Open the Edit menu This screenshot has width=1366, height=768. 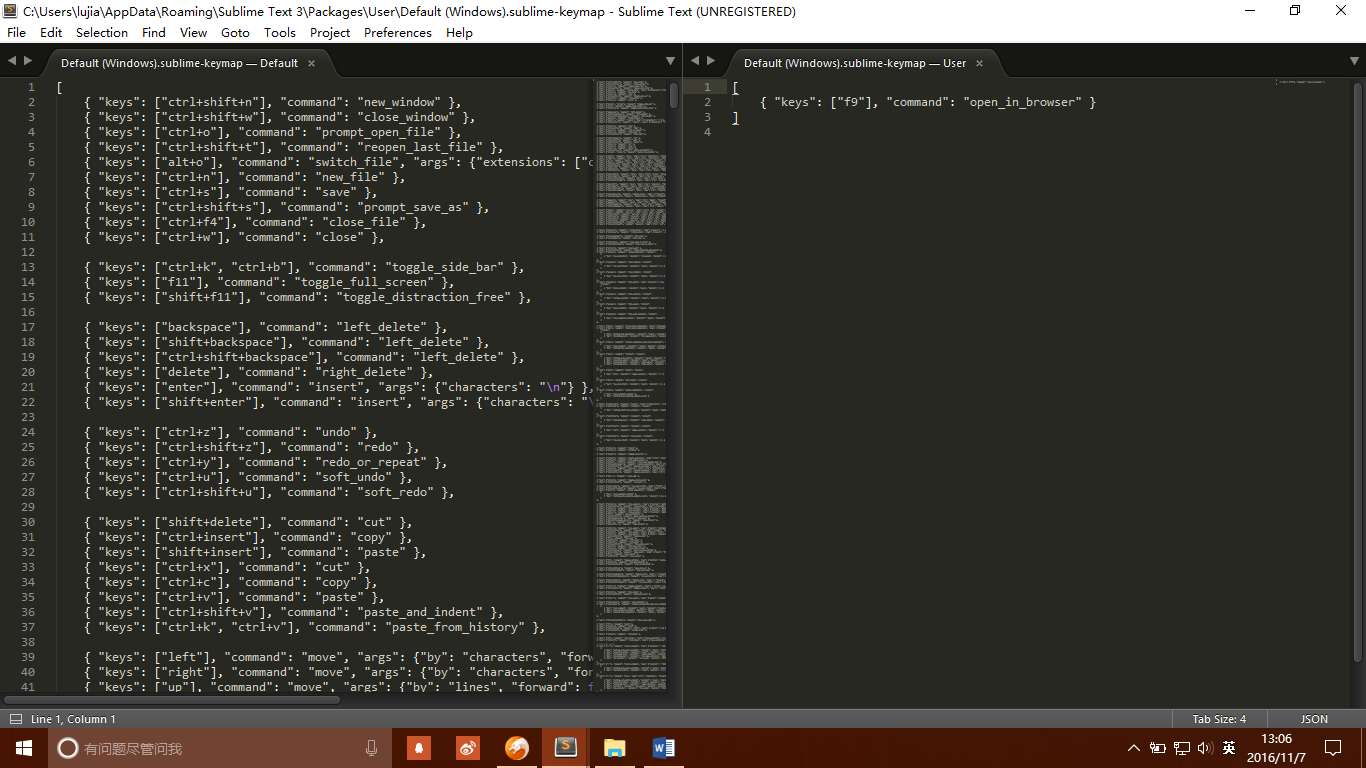click(51, 32)
